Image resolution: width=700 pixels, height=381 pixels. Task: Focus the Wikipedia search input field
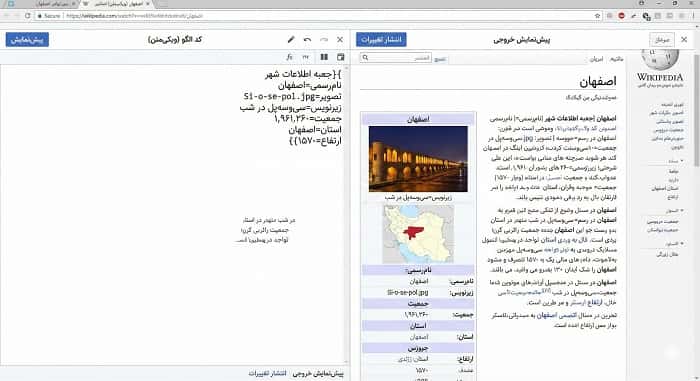coord(396,58)
